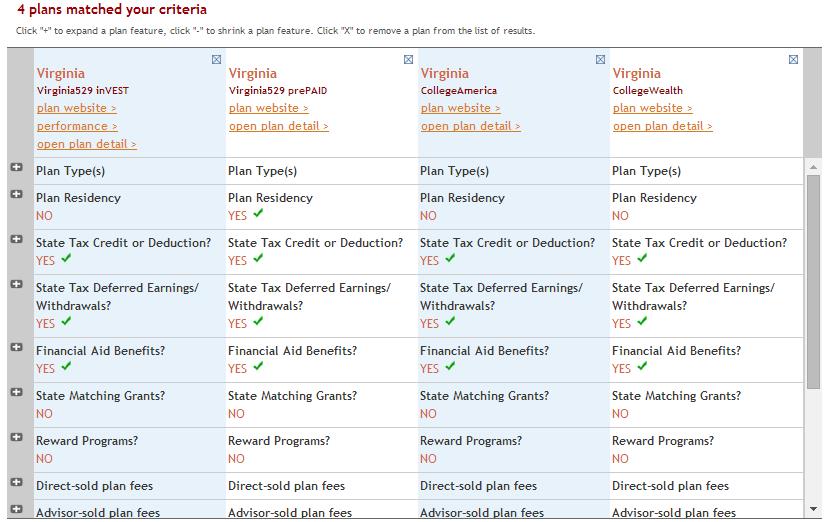The width and height of the screenshot is (828, 522).
Task: Expand the Financial Aid Benefits row
Action: pyautogui.click(x=16, y=347)
